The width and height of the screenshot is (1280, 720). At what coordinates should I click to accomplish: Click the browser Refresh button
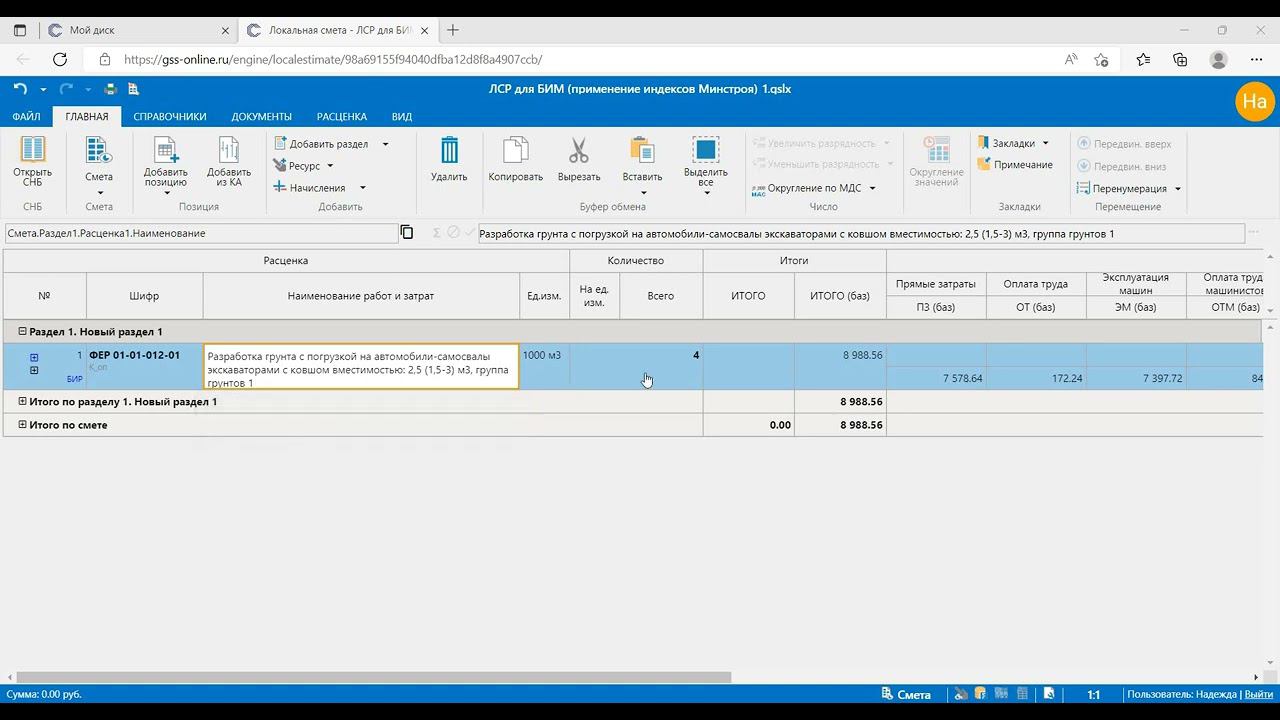tap(60, 60)
